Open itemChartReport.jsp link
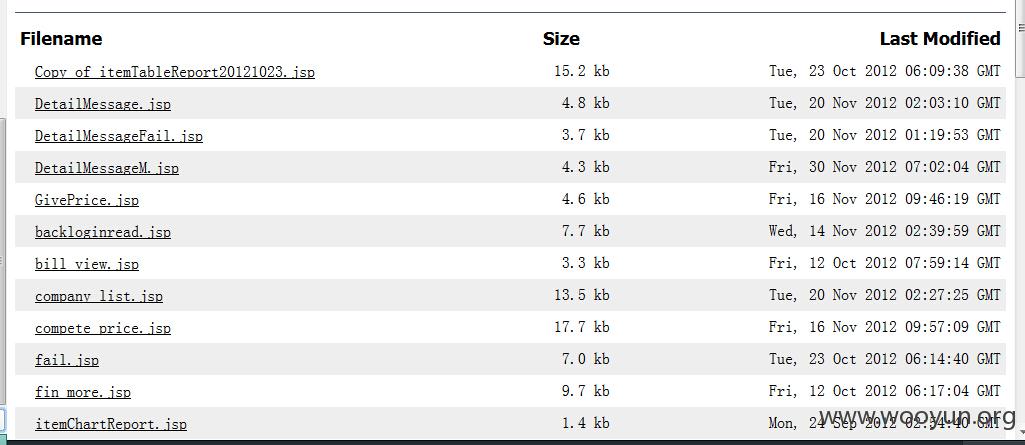Image resolution: width=1025 pixels, height=445 pixels. point(110,424)
